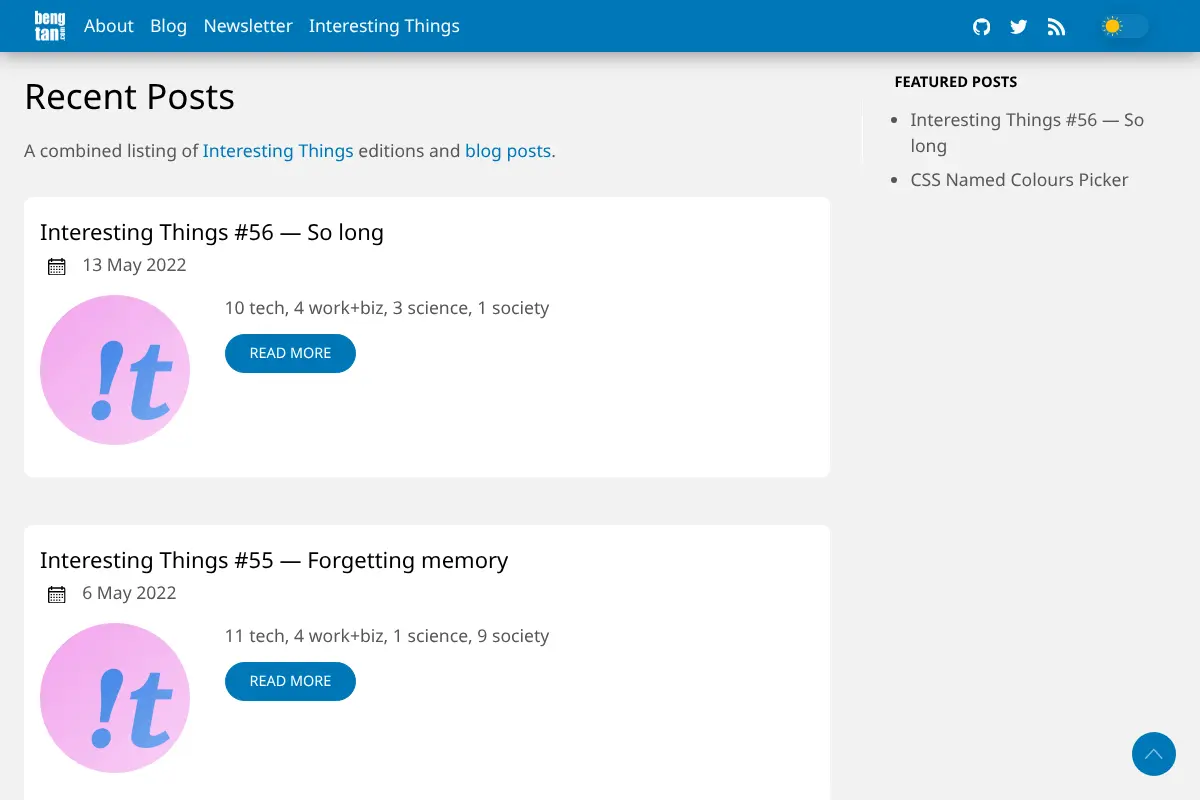
Task: Open the About menu item
Action: 109,26
